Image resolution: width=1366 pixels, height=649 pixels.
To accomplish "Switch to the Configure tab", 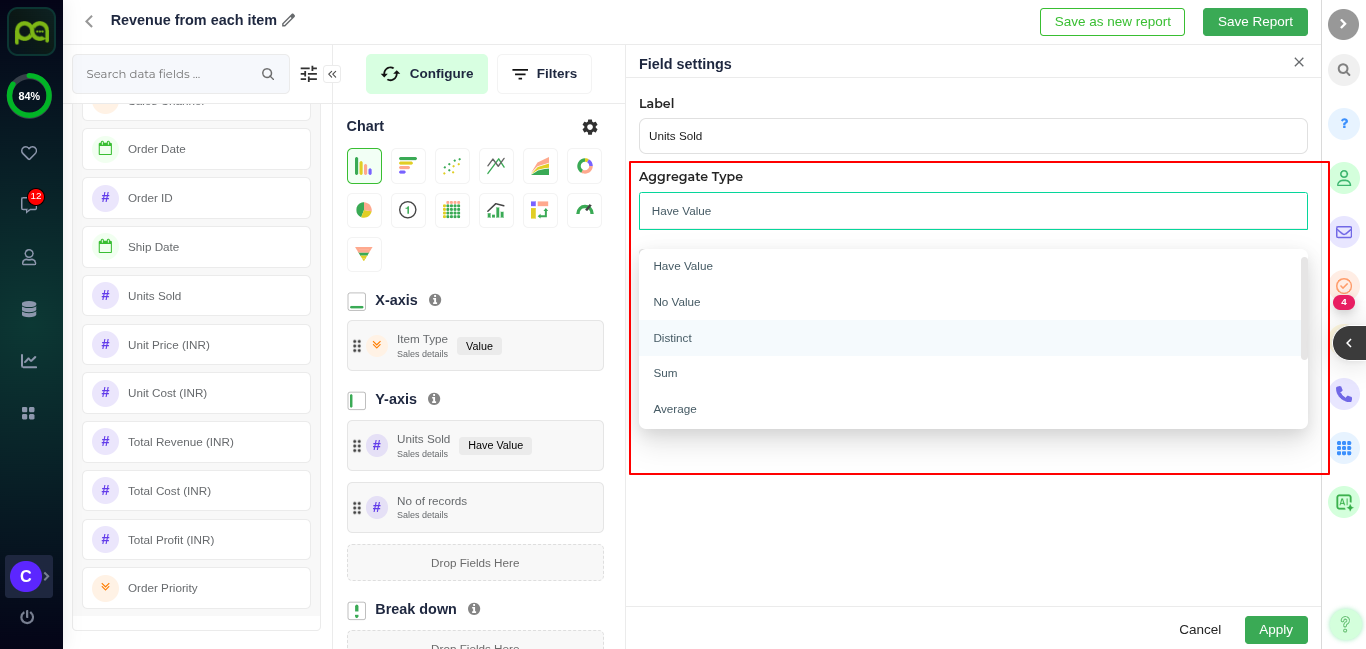I will [x=427, y=74].
